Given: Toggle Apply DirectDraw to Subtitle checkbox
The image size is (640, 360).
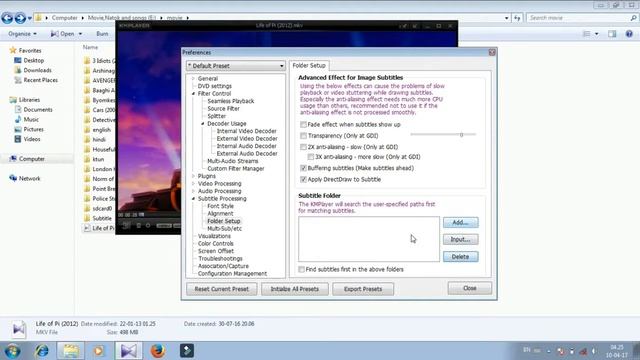Looking at the screenshot, I should [303, 180].
